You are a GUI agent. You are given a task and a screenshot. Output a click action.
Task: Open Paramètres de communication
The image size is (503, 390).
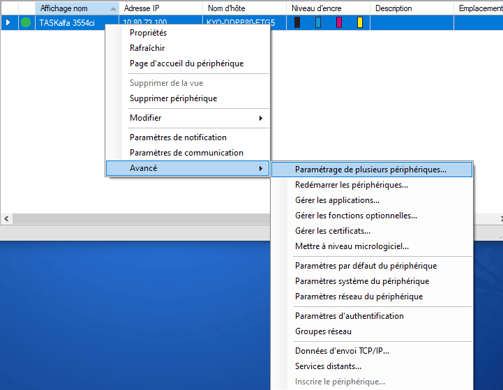coord(188,153)
